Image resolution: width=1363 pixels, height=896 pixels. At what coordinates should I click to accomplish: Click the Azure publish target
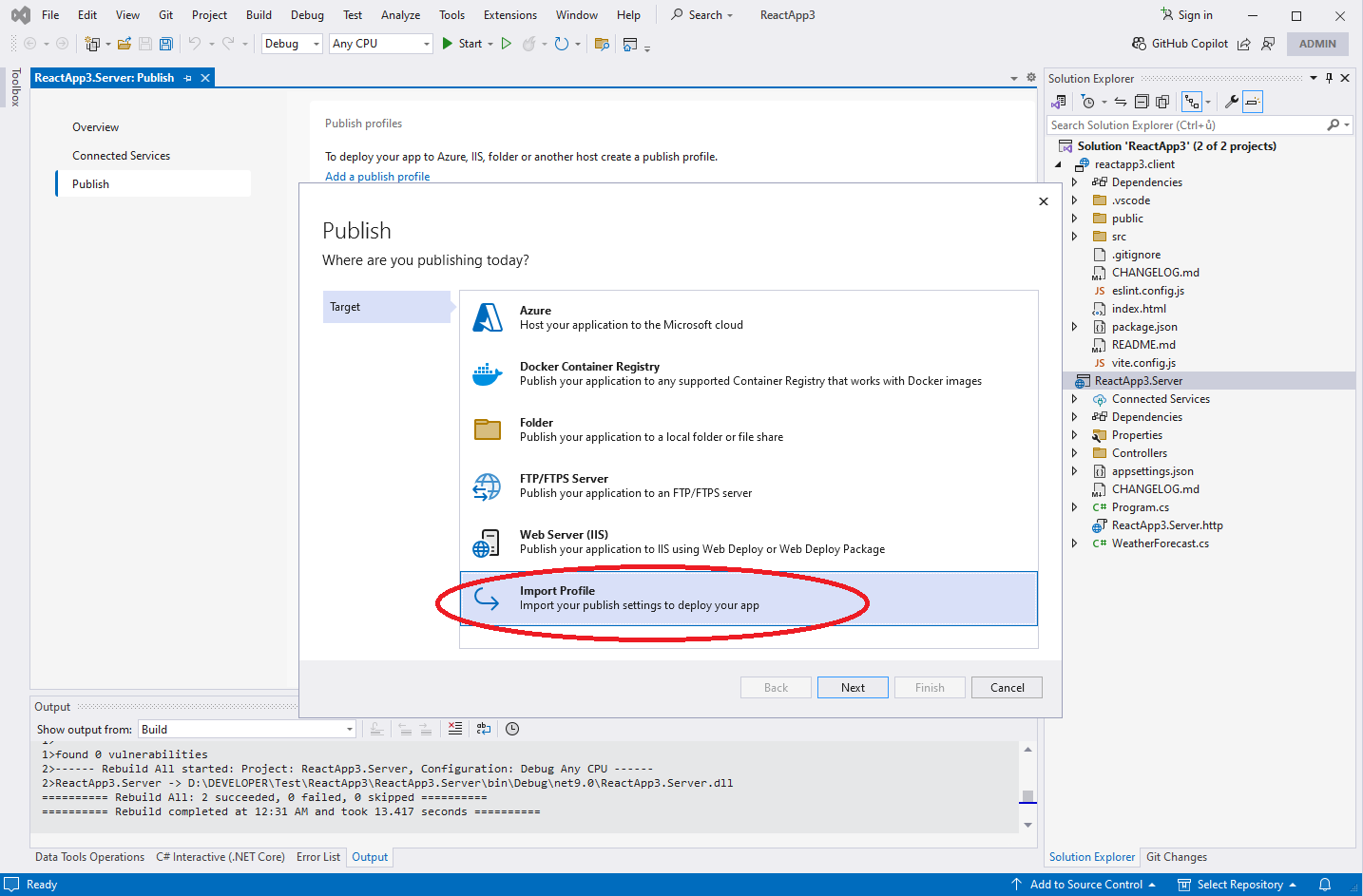click(x=748, y=317)
